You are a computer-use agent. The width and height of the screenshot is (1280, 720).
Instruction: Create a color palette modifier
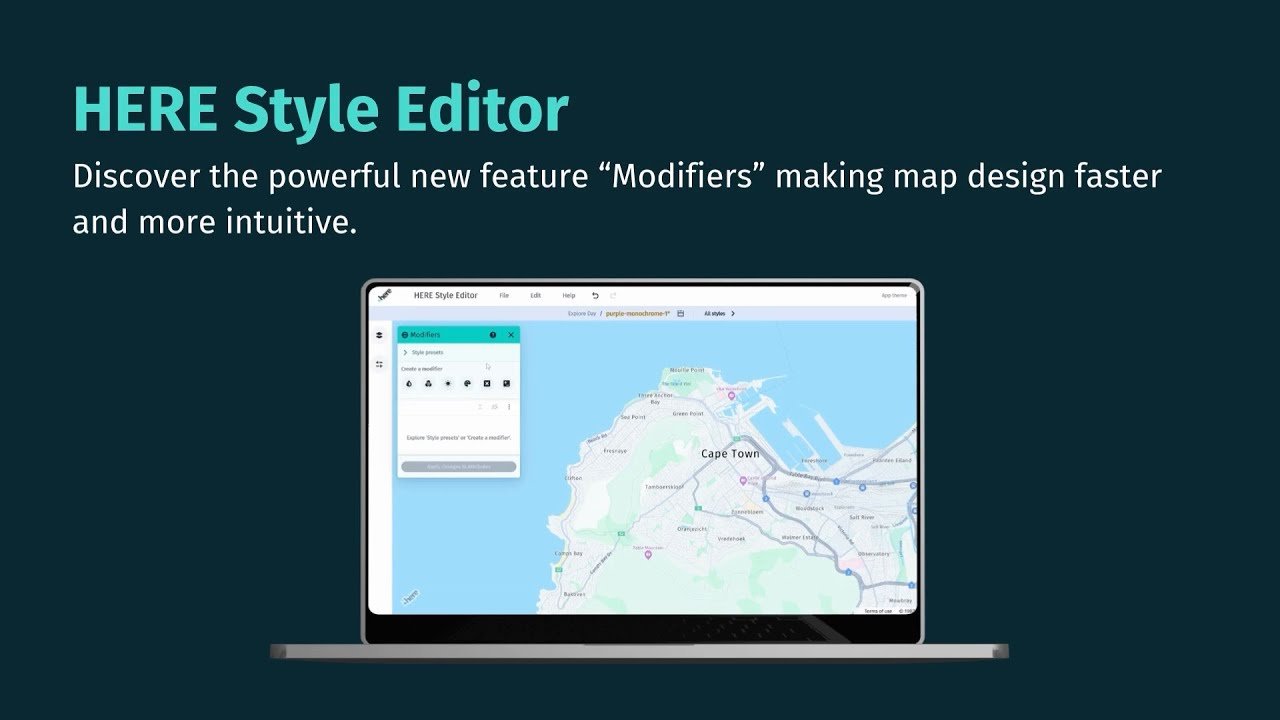tap(467, 383)
